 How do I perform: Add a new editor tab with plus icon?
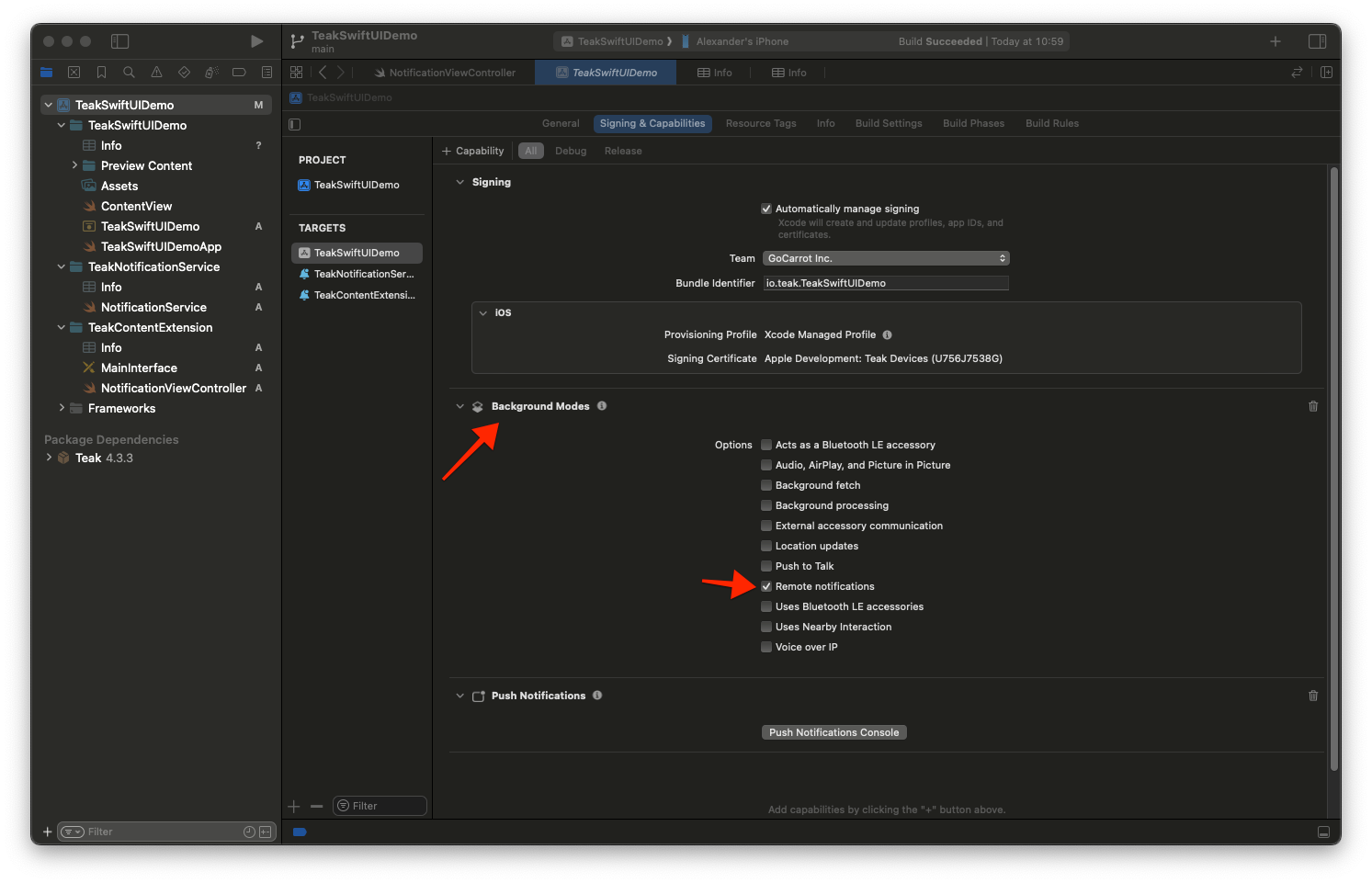point(1276,41)
